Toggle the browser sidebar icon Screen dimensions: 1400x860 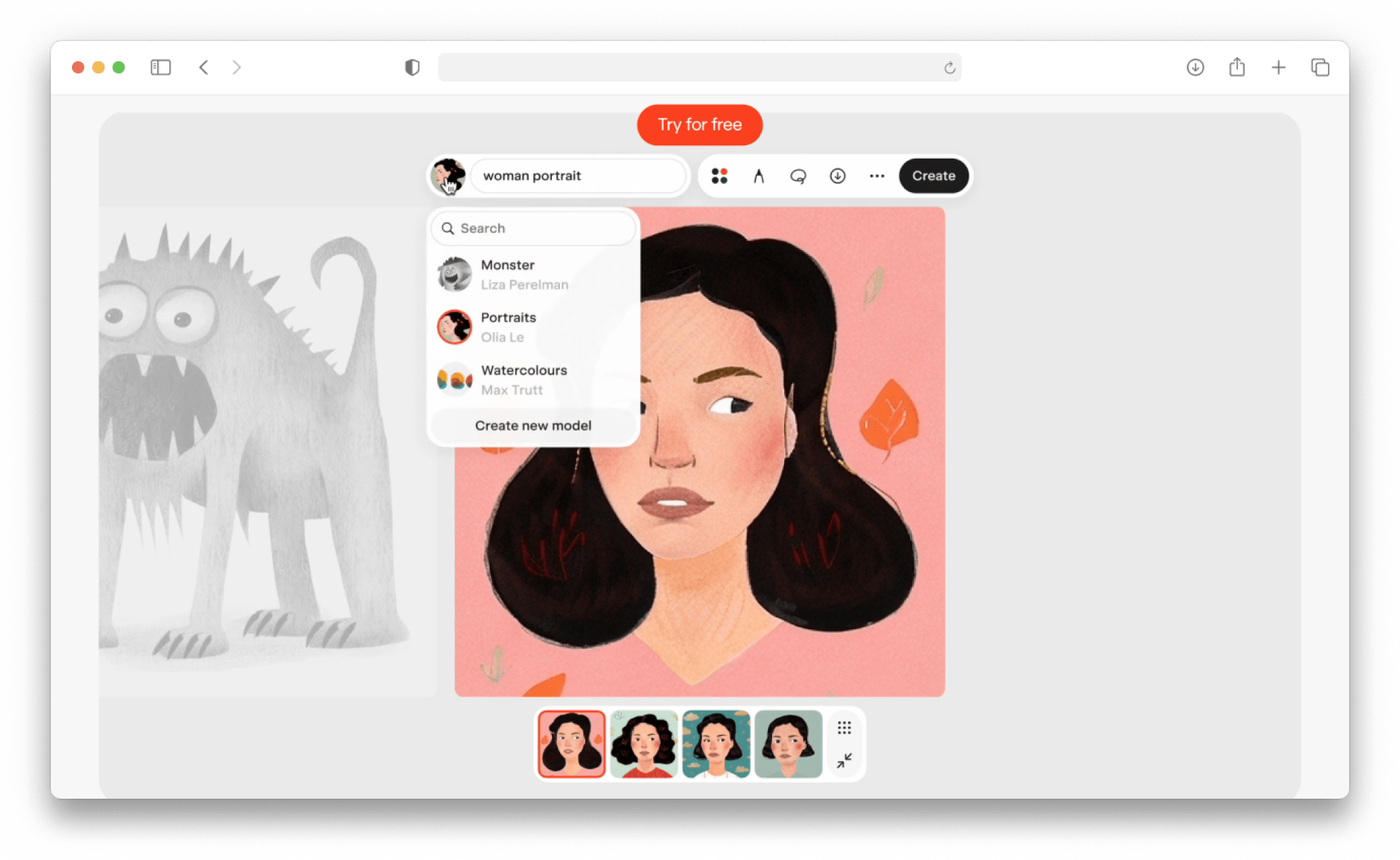tap(161, 67)
